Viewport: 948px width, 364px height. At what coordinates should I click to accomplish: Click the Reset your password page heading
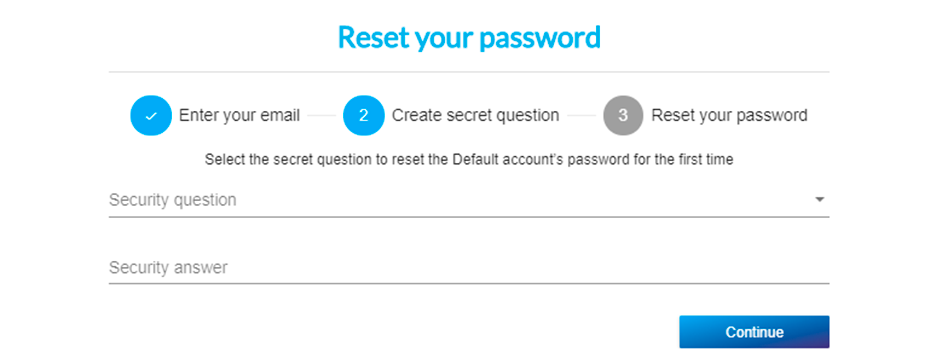pos(469,37)
